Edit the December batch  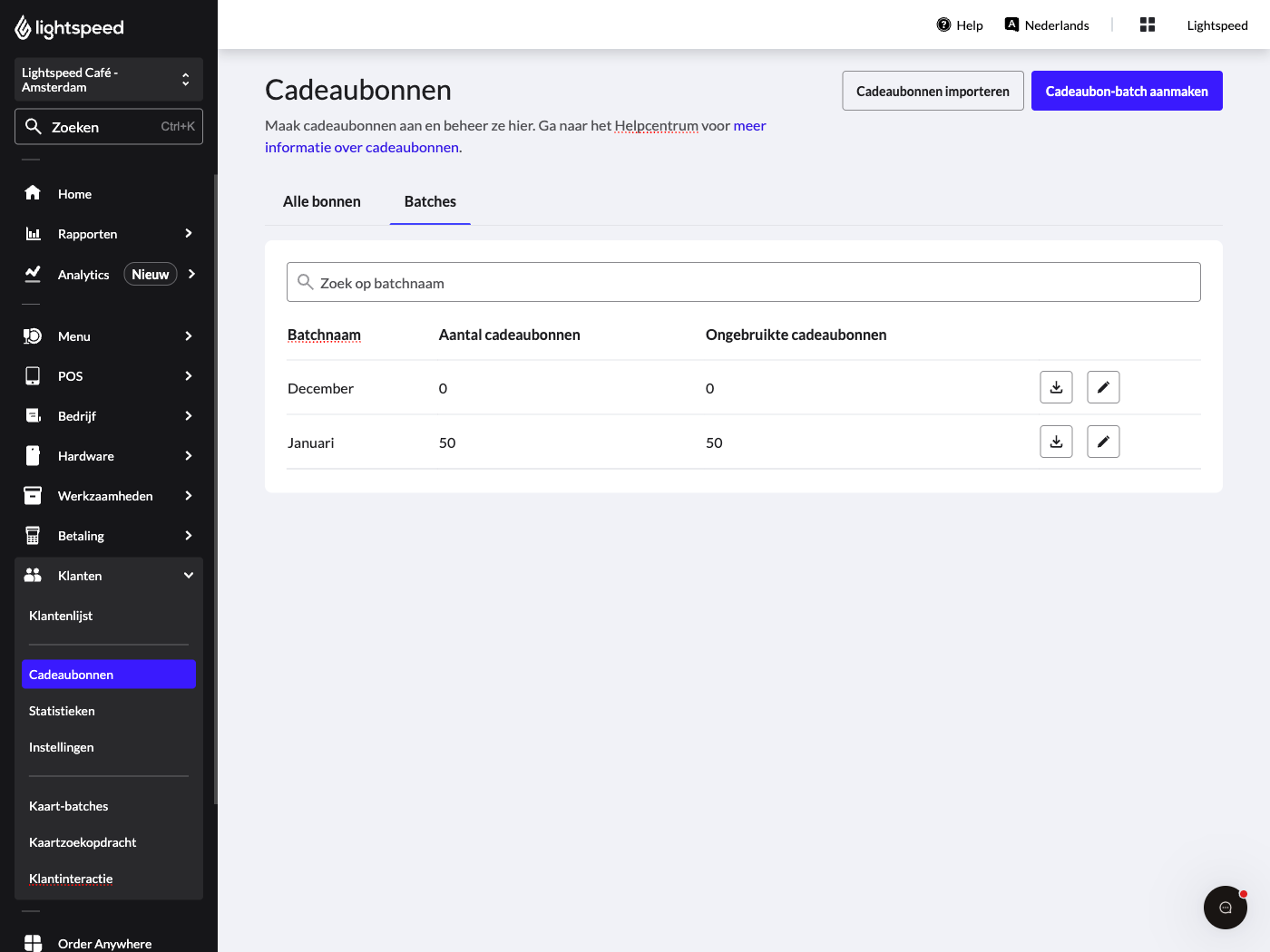point(1103,387)
